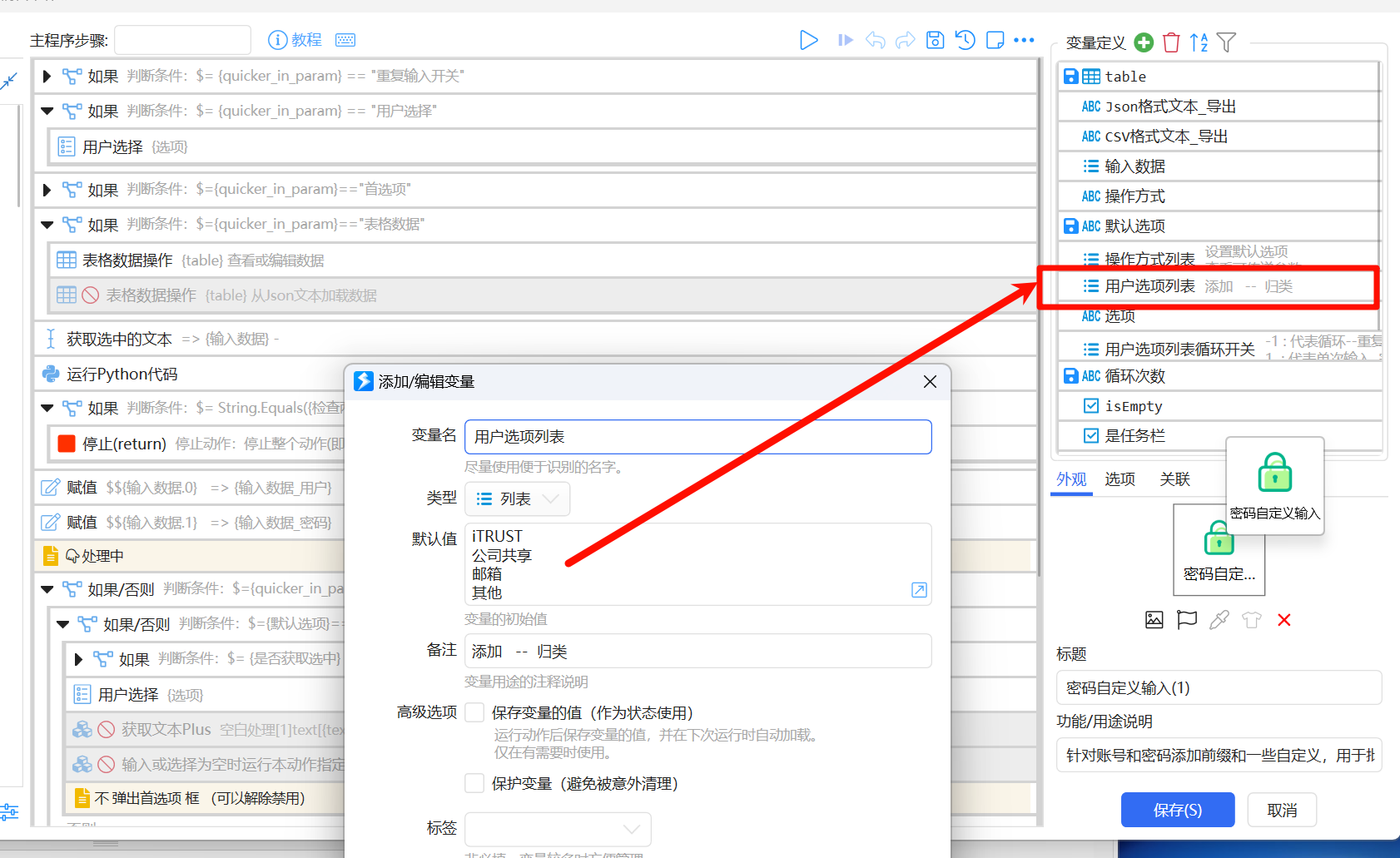Click the 功能/用途说明 input field
Viewport: 1400px width, 858px height.
point(1219,755)
